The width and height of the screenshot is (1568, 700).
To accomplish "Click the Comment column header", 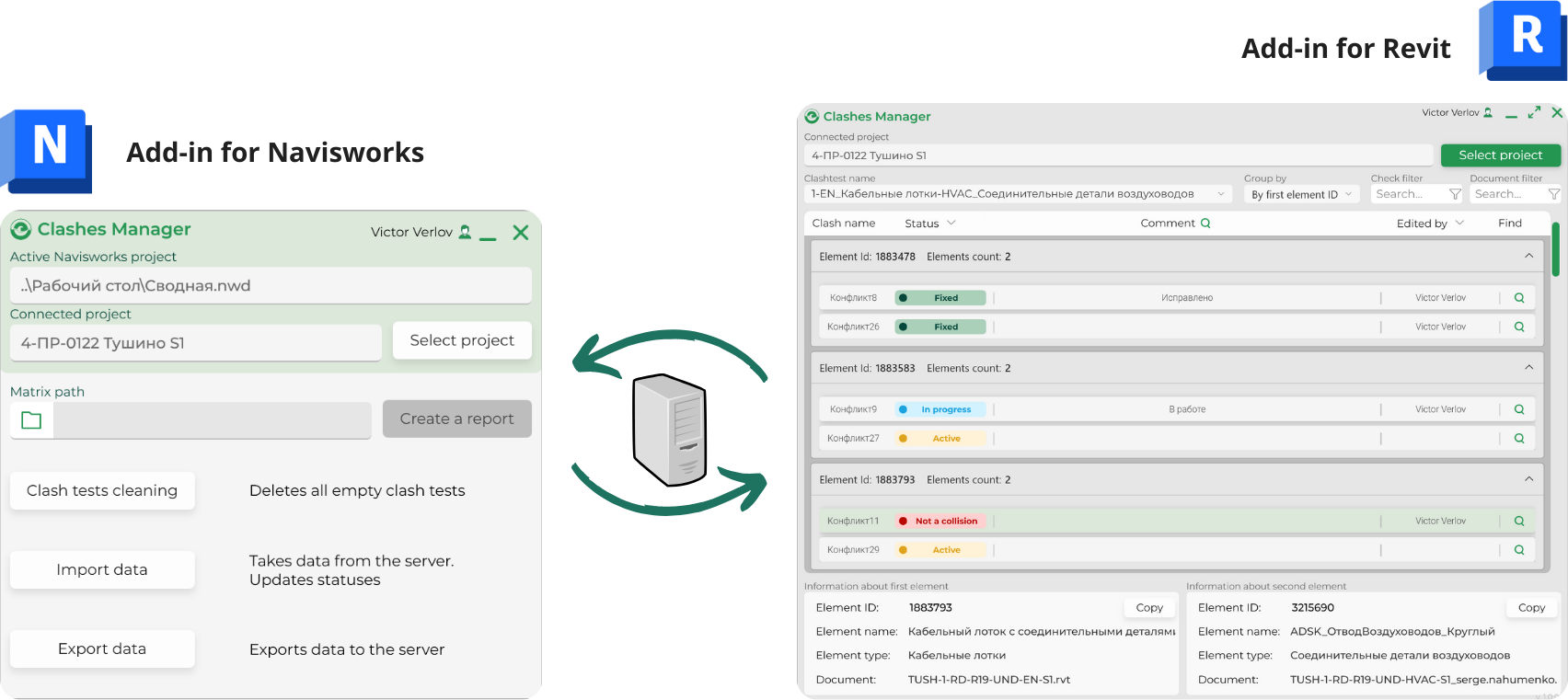I will coord(1168,223).
